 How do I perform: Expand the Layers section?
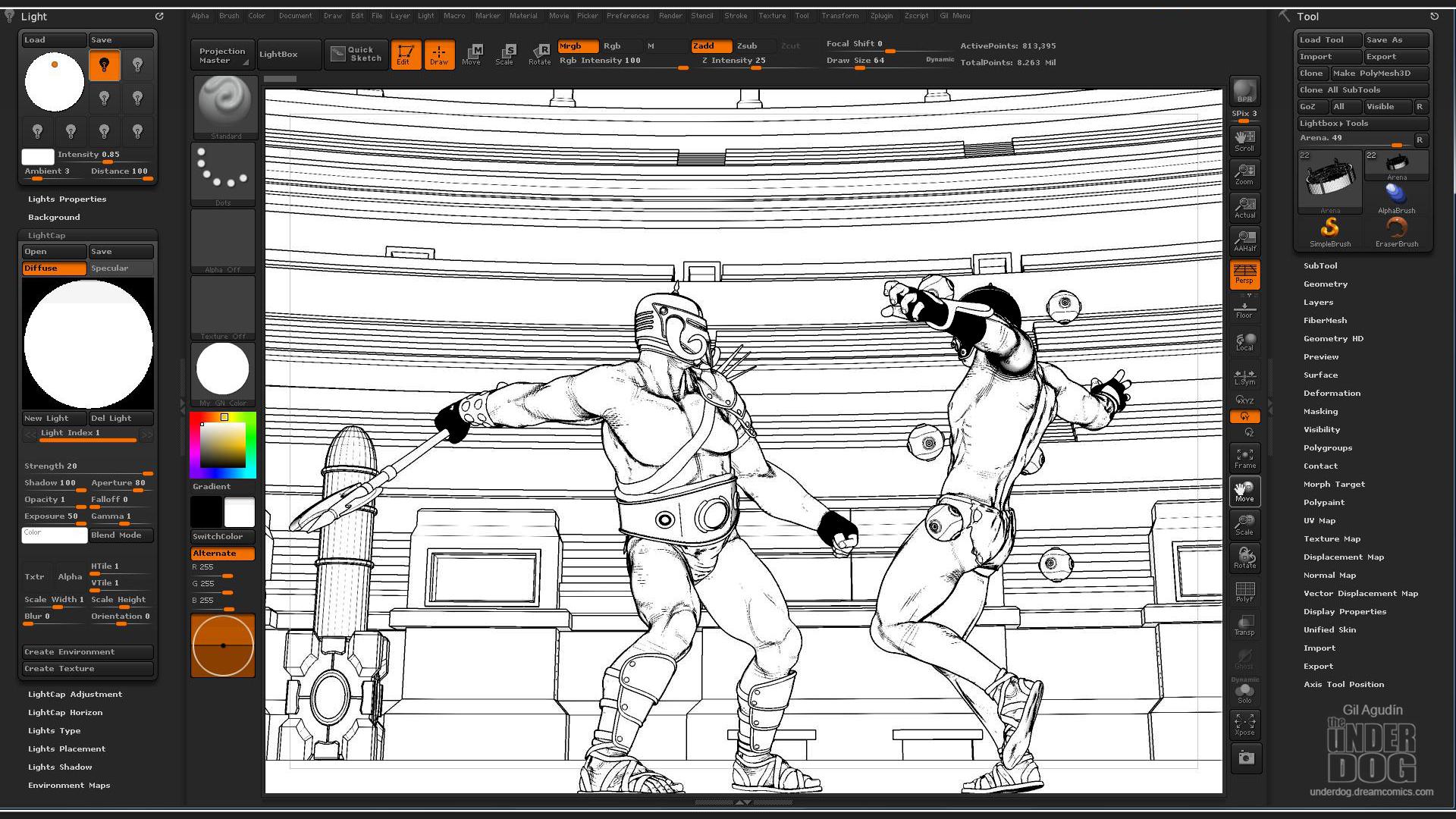point(1318,303)
